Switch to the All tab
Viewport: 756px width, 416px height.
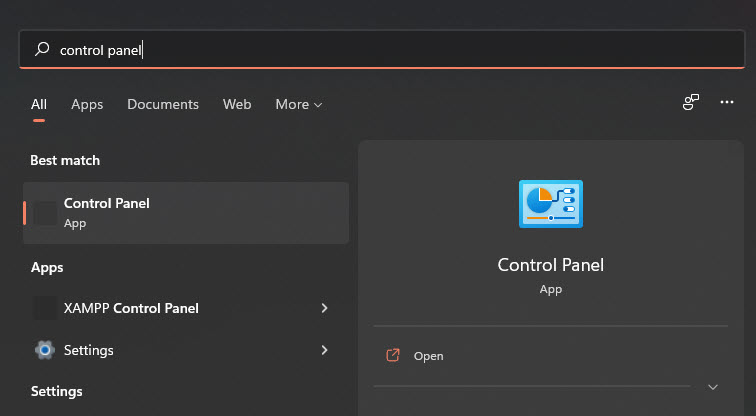pos(39,104)
